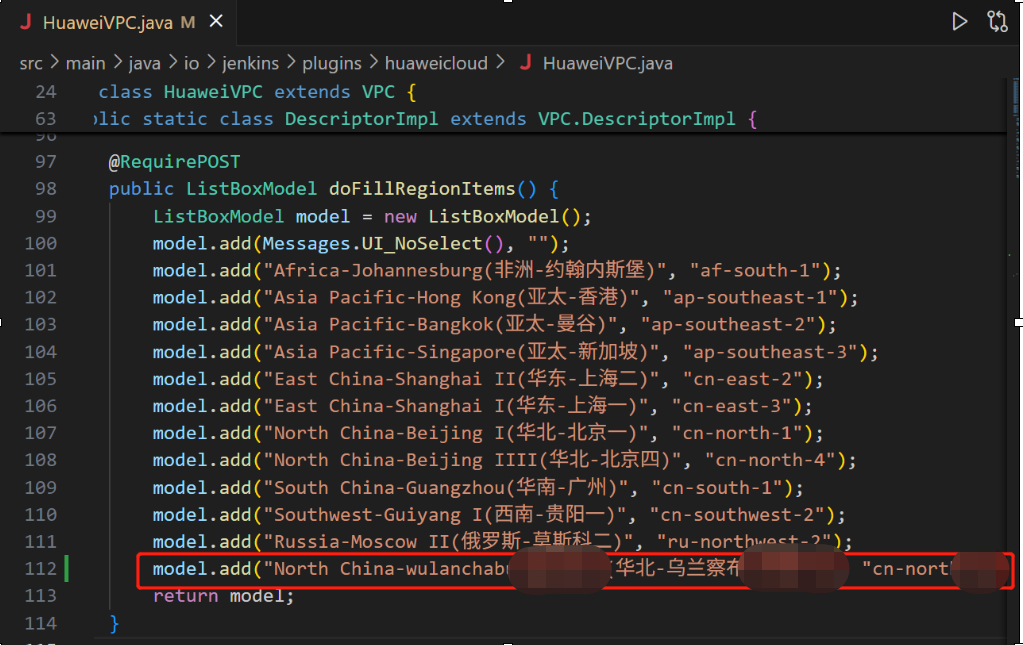
Task: Close the HuaweiVPC.java tab
Action: coord(216,22)
